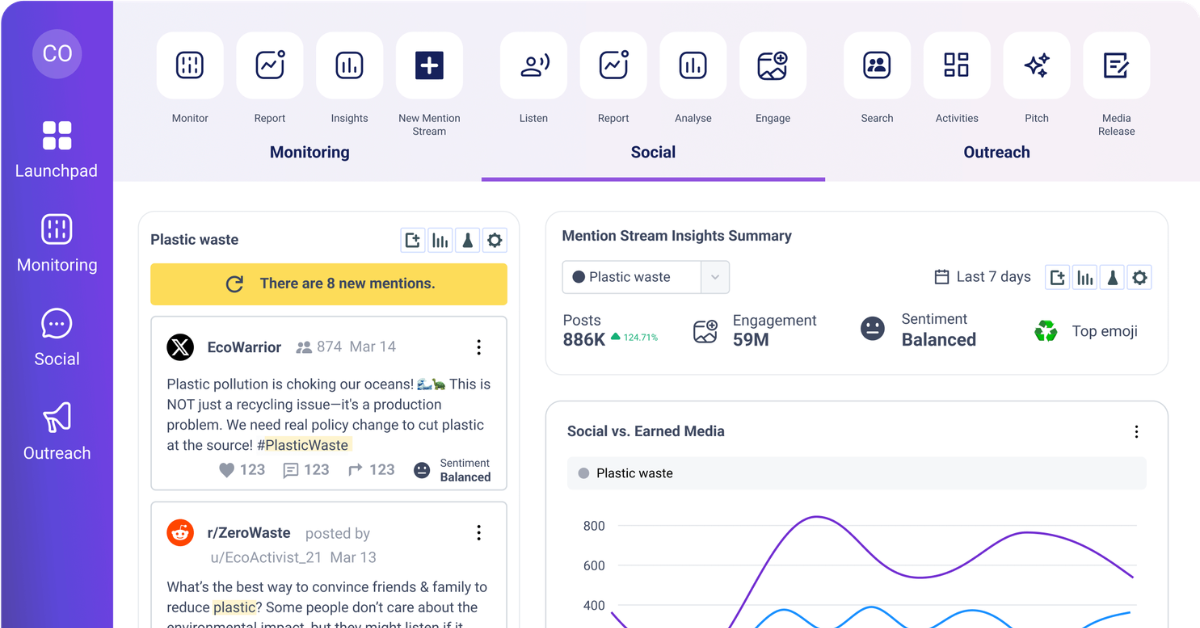
Task: Click share count on EcoWarrior post
Action: [371, 470]
